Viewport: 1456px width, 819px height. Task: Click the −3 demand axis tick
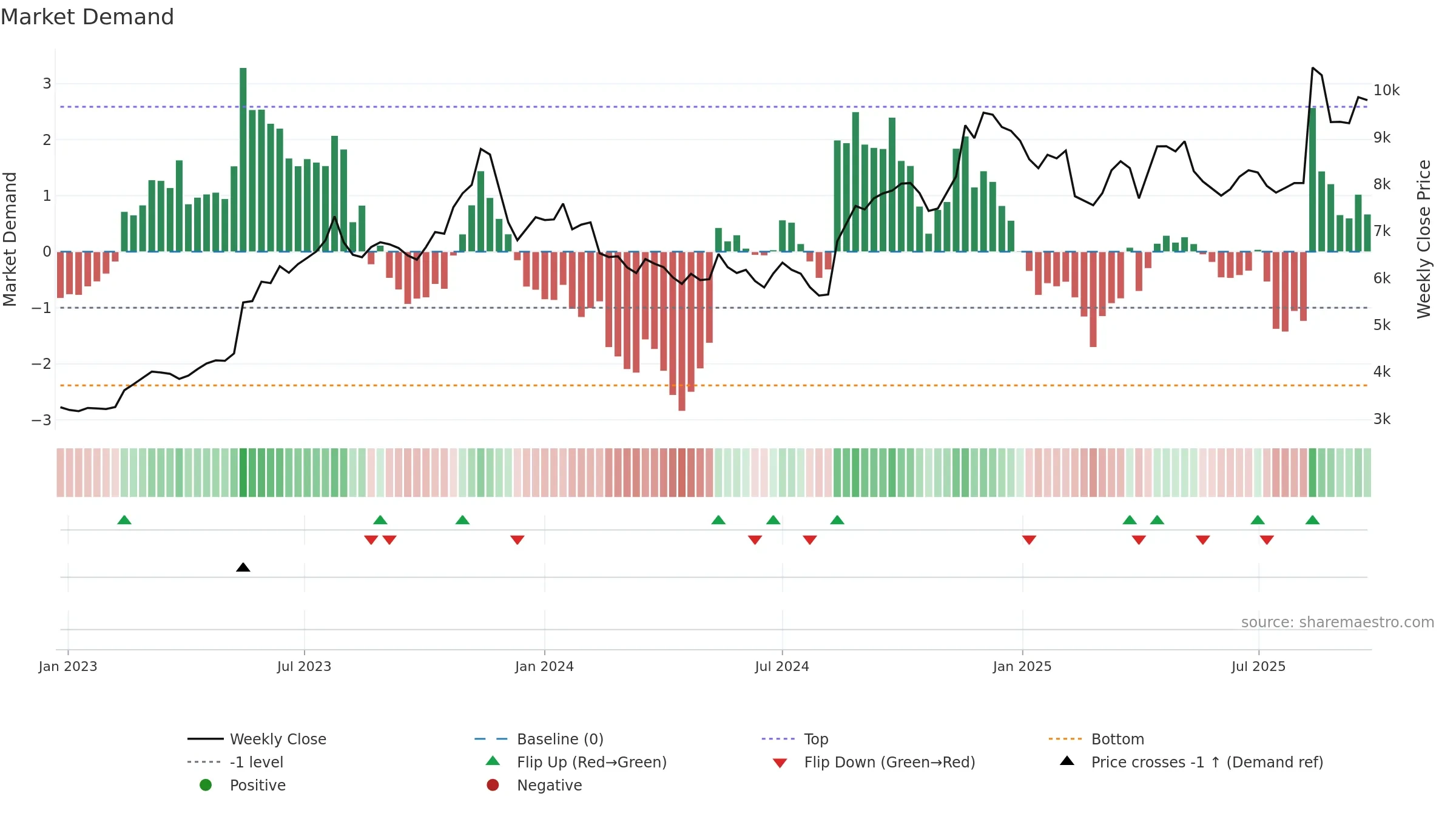[x=42, y=420]
